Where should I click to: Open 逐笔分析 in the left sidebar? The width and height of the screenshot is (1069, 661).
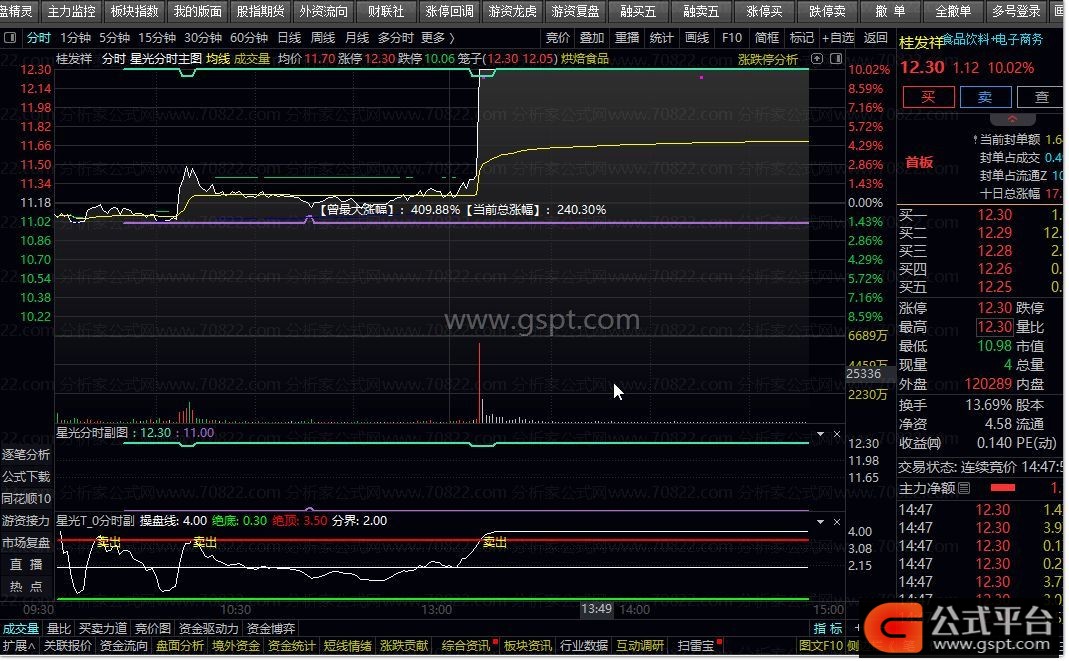click(26, 455)
